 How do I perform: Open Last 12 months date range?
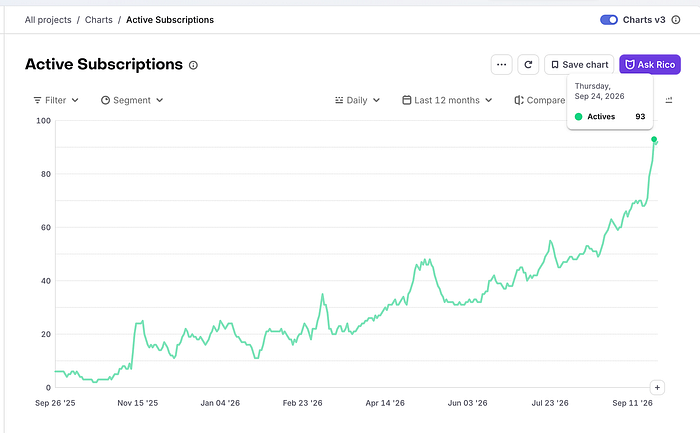(447, 100)
